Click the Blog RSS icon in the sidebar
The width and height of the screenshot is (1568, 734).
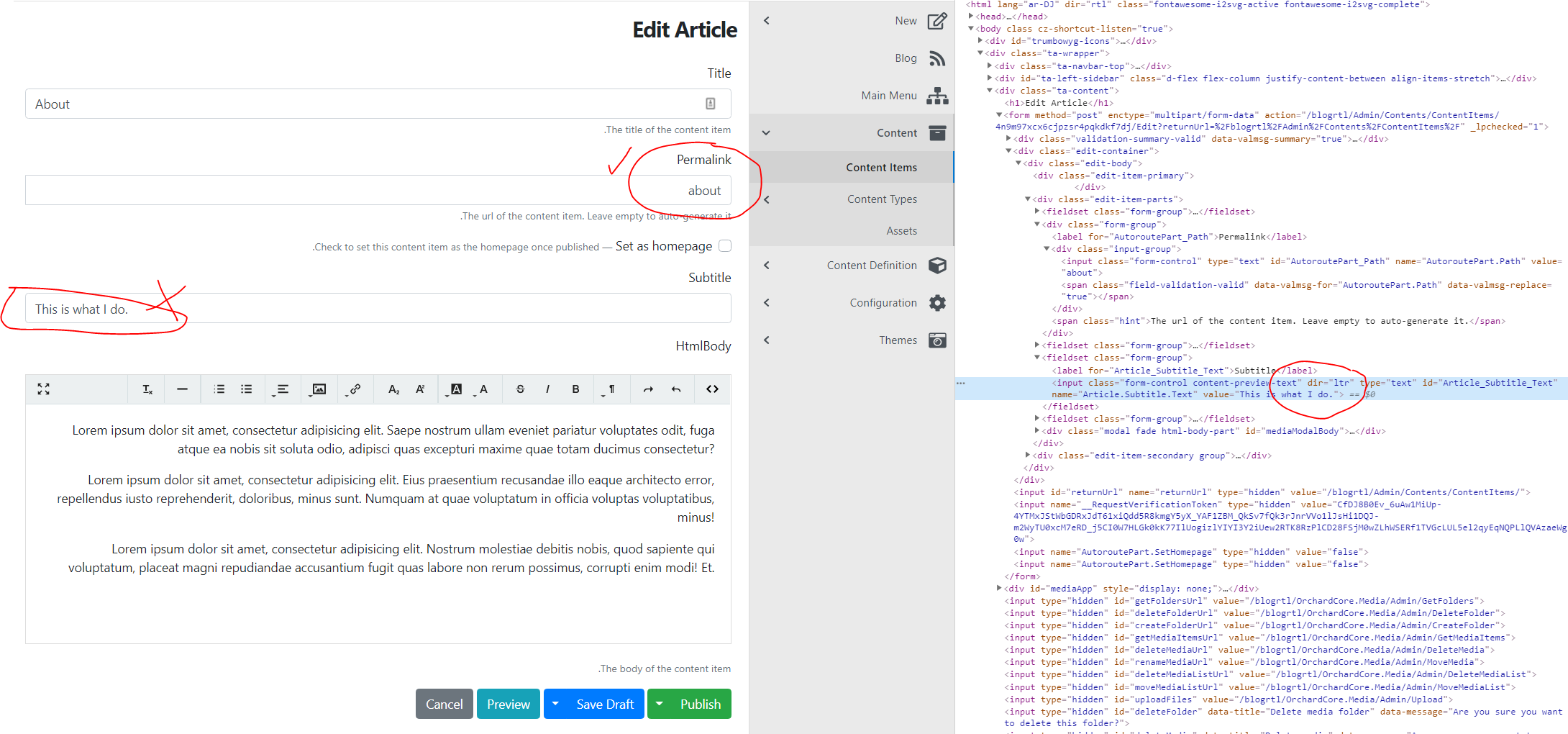pos(937,58)
